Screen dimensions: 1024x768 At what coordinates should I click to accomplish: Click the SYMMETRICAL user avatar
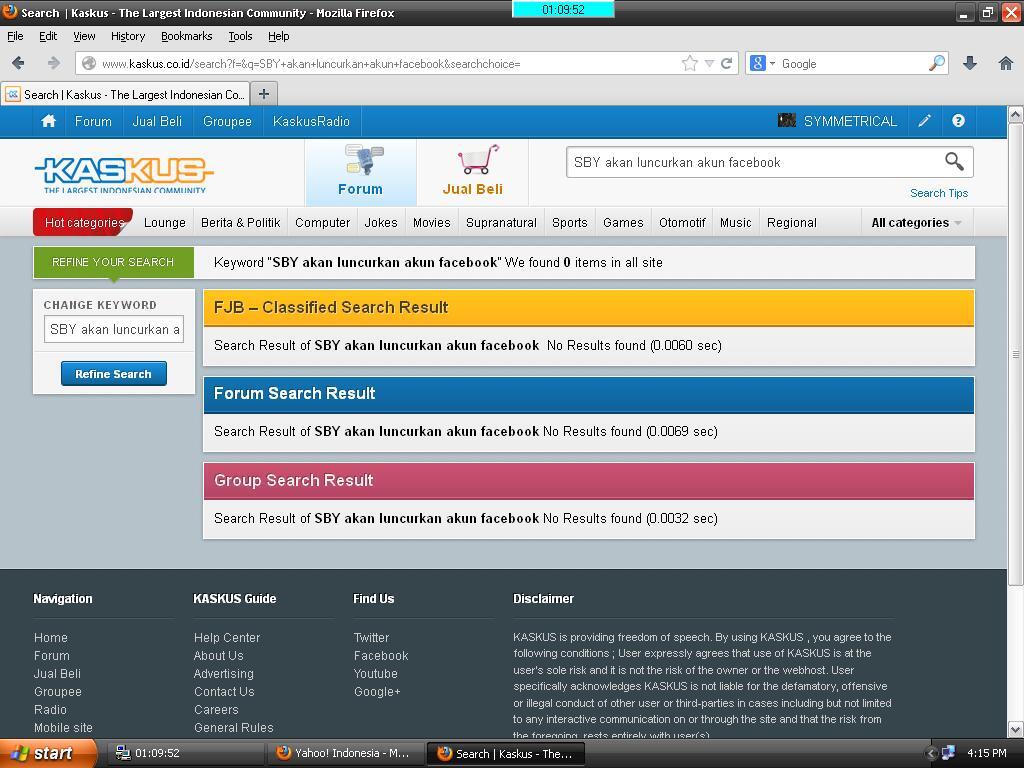tap(786, 120)
